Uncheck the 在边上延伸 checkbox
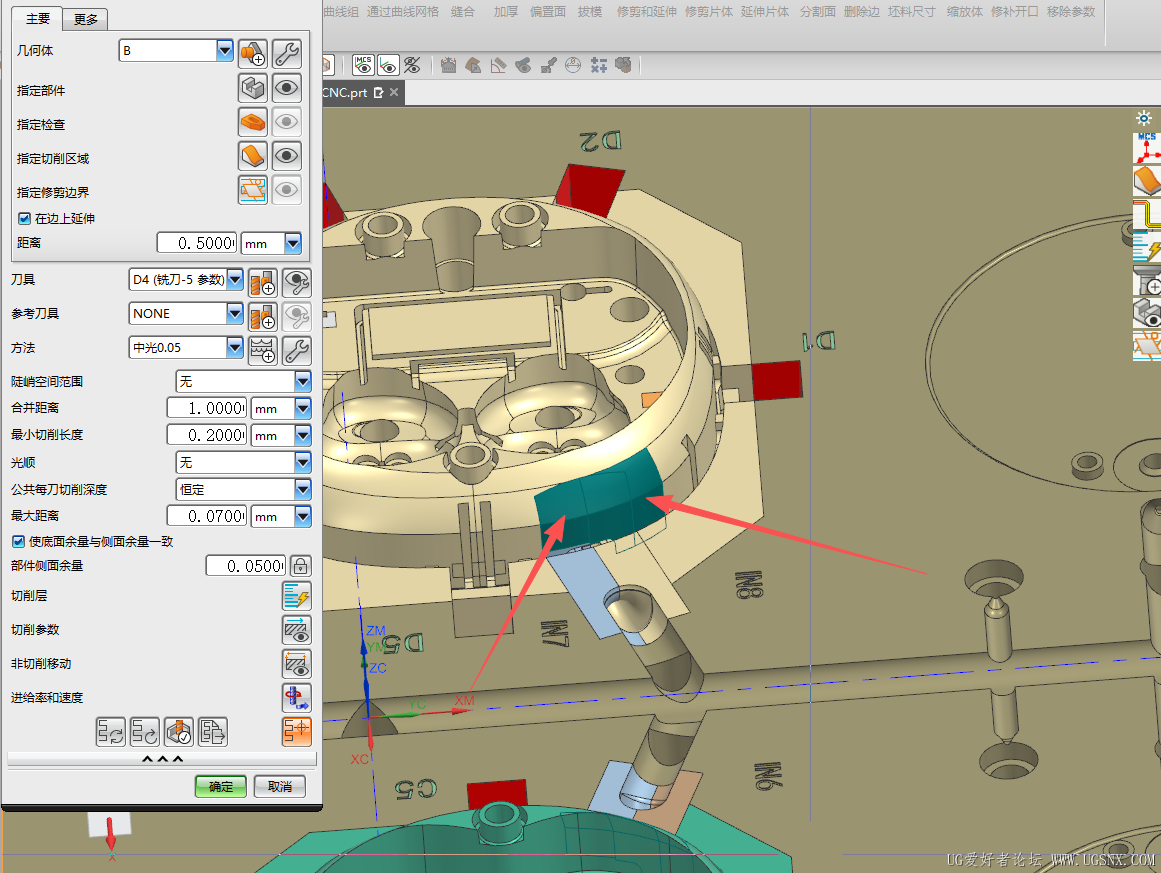The width and height of the screenshot is (1161, 873). coord(24,218)
